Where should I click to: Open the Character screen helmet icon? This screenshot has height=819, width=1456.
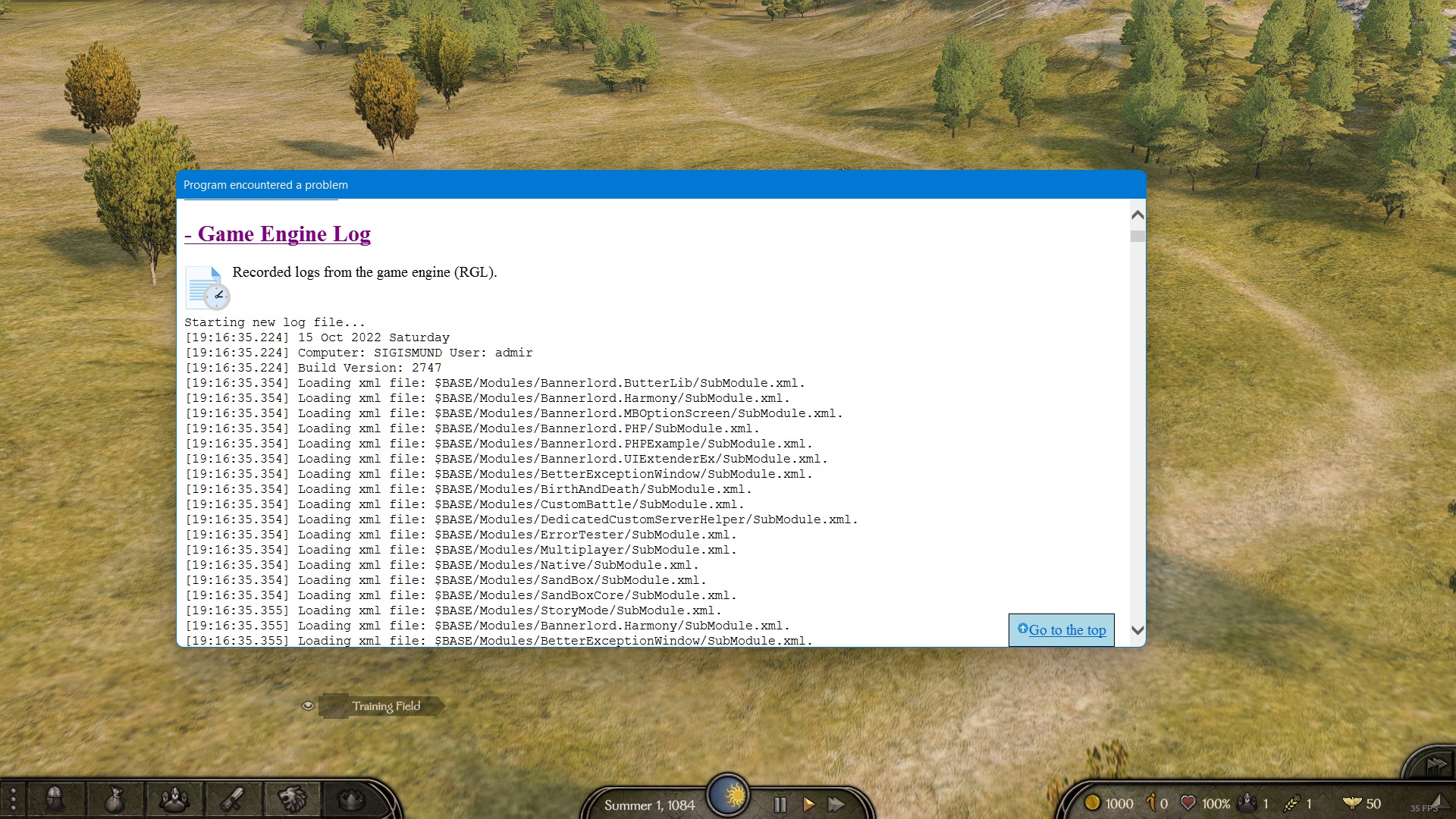tap(55, 799)
